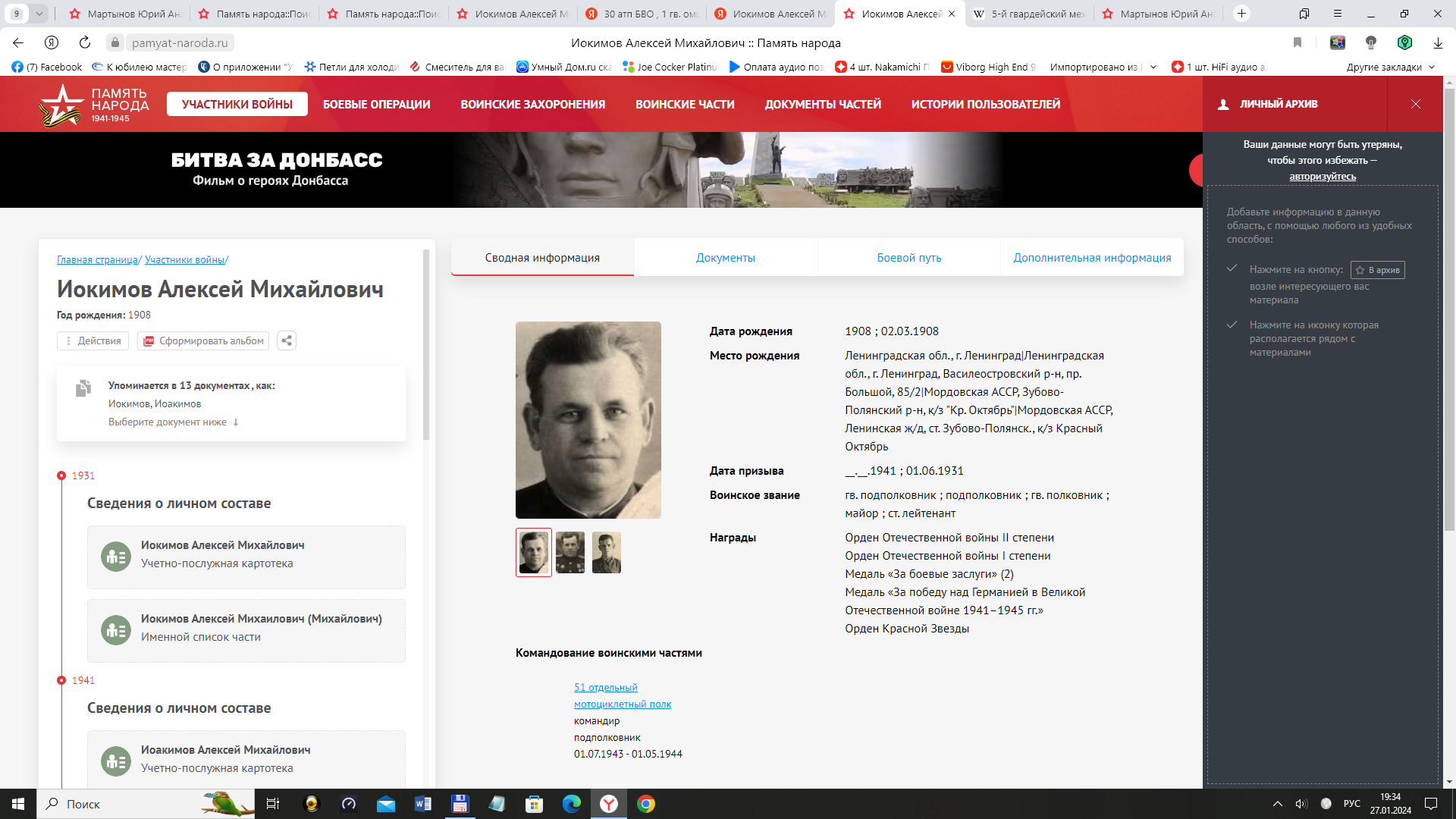The width and height of the screenshot is (1456, 819).
Task: Switch to the Документы tab
Action: click(726, 257)
